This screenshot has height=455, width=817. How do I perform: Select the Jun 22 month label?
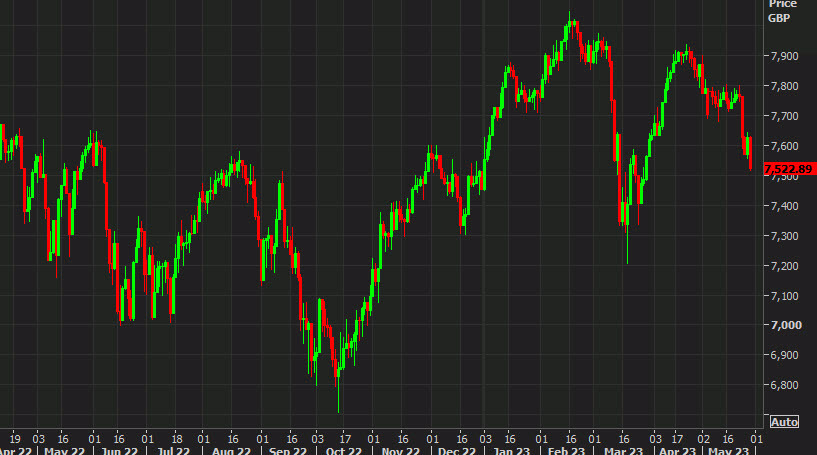pyautogui.click(x=119, y=450)
